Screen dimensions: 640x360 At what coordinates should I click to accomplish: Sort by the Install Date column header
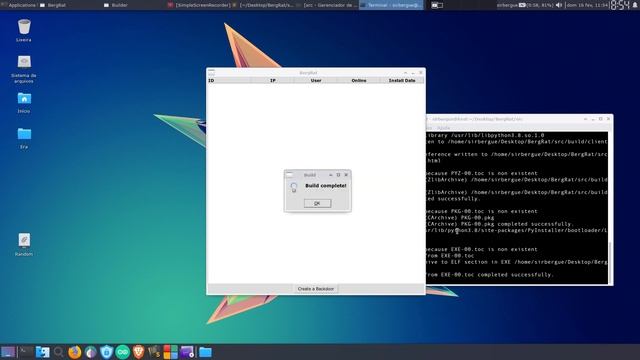[x=402, y=80]
